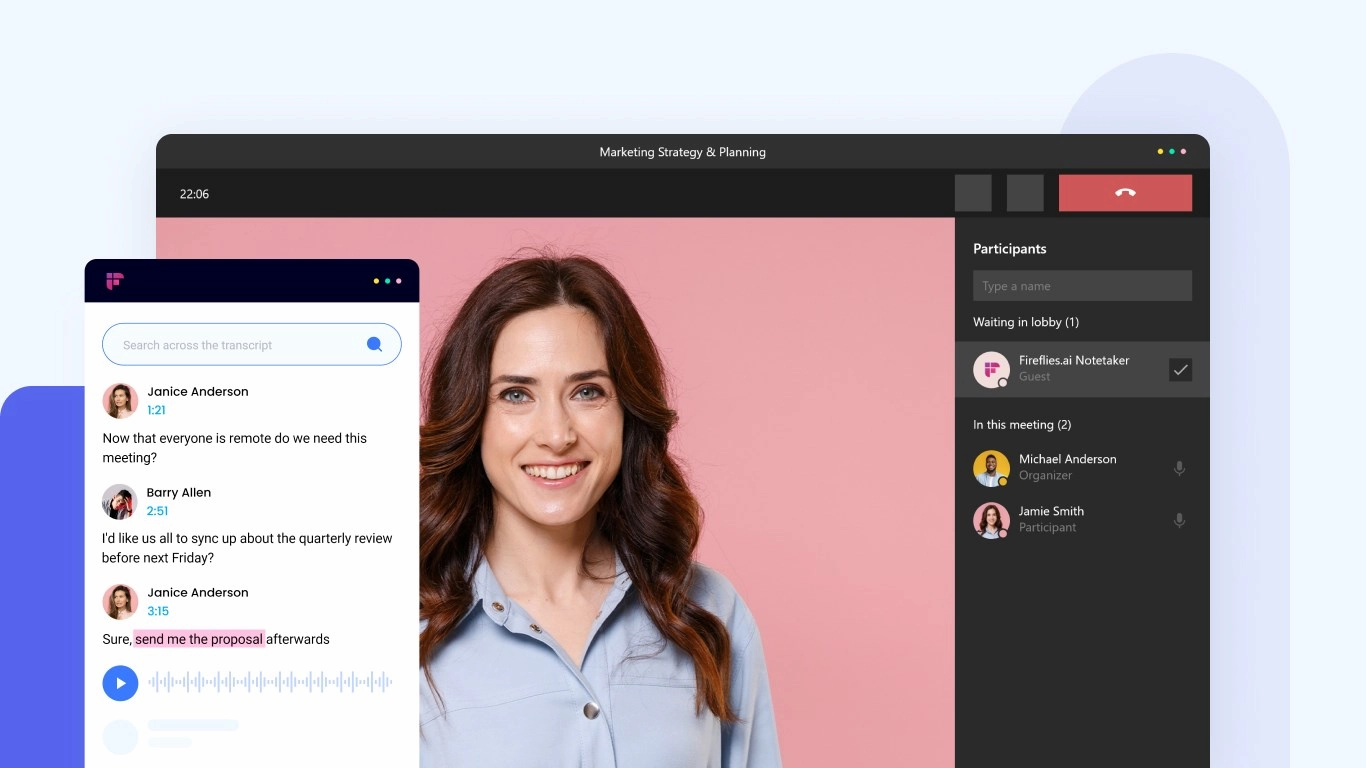Jump to the 3:15 transcript timestamp
This screenshot has width=1366, height=768.
click(157, 611)
